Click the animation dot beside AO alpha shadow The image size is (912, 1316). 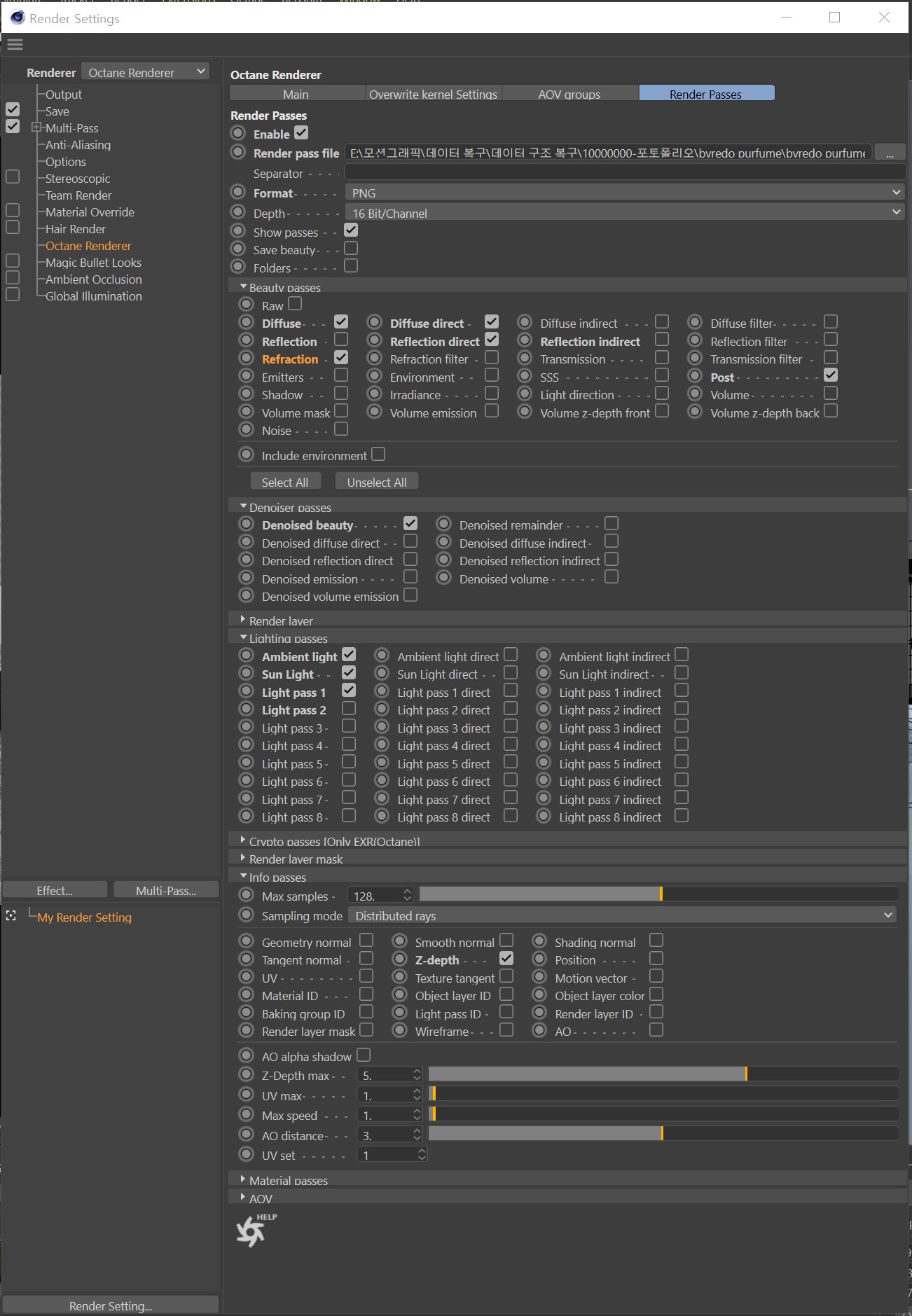click(x=246, y=1055)
